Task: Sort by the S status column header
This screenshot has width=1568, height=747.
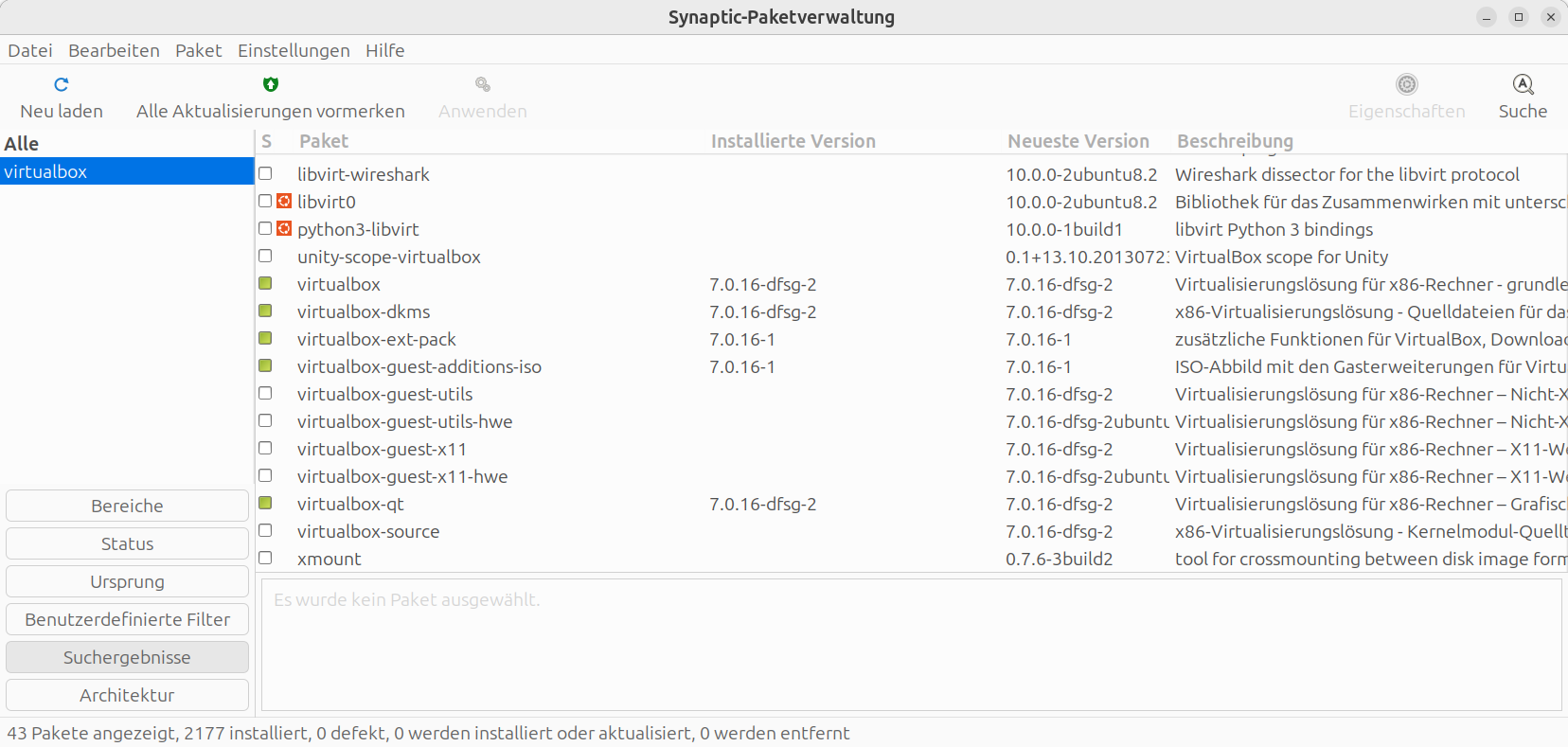Action: 267,141
